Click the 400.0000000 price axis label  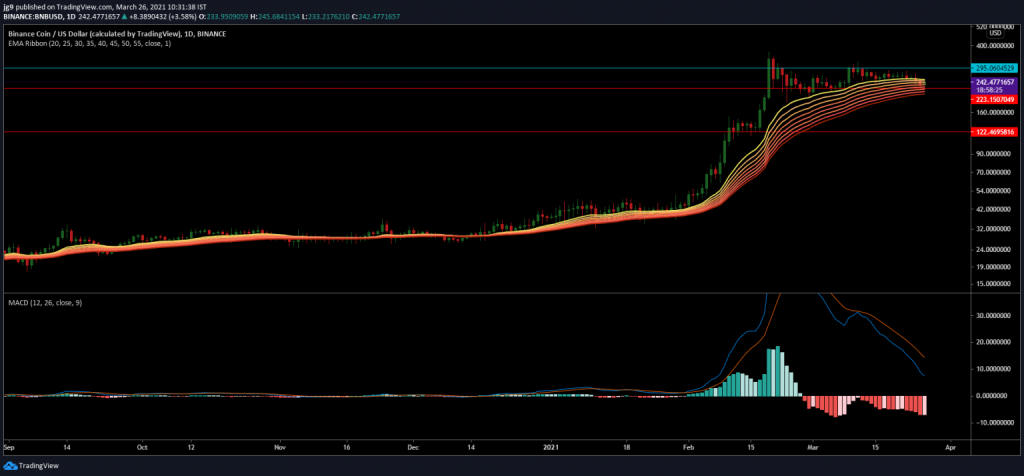(x=993, y=46)
